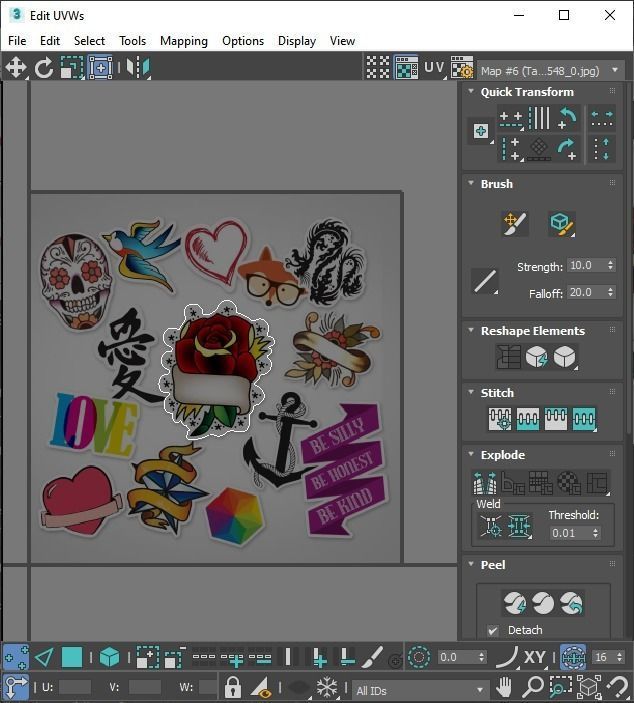
Task: Click the UV coordinate display button
Action: 434,67
